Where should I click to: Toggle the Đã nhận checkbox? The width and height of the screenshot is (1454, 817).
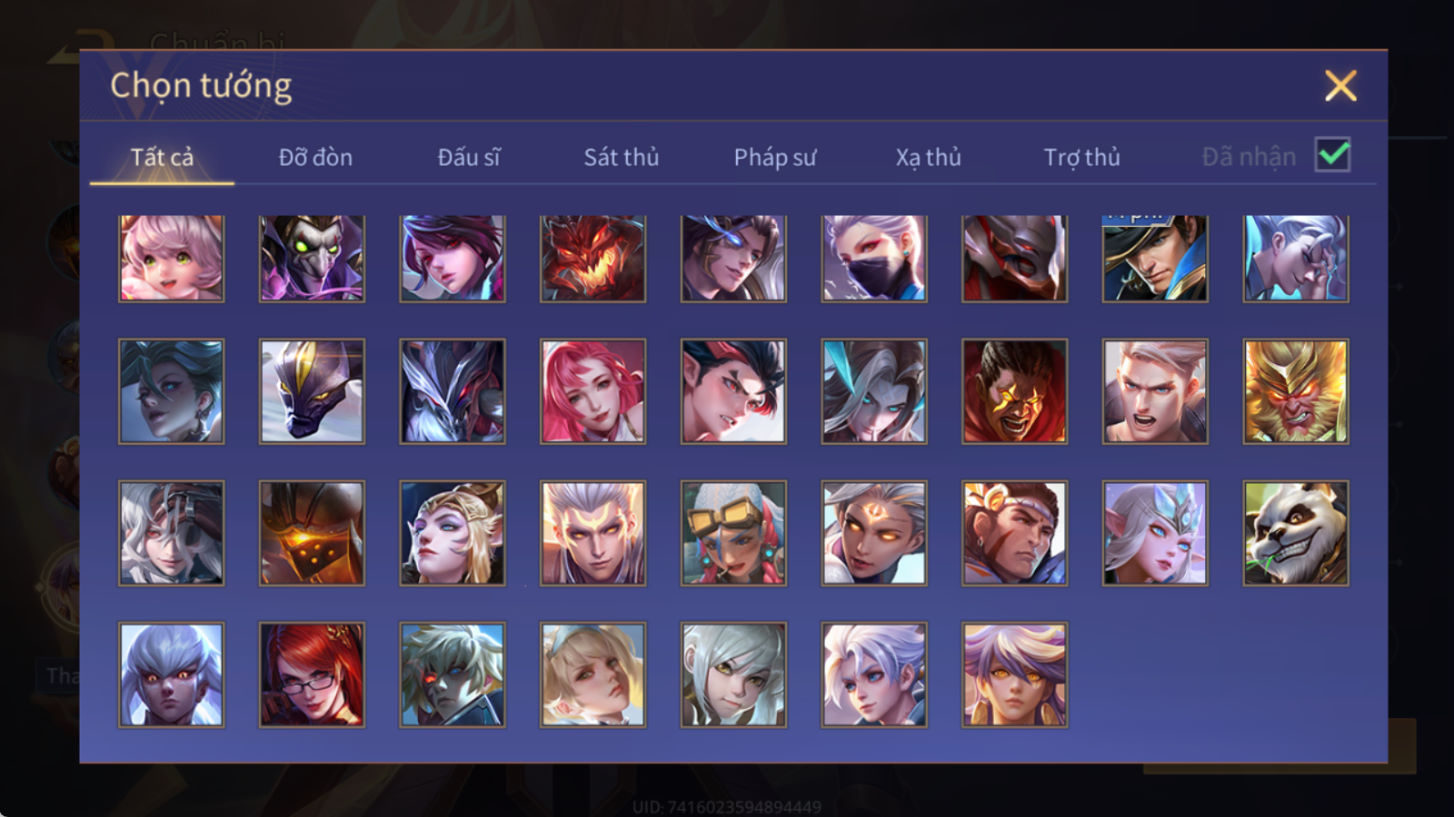point(1332,155)
